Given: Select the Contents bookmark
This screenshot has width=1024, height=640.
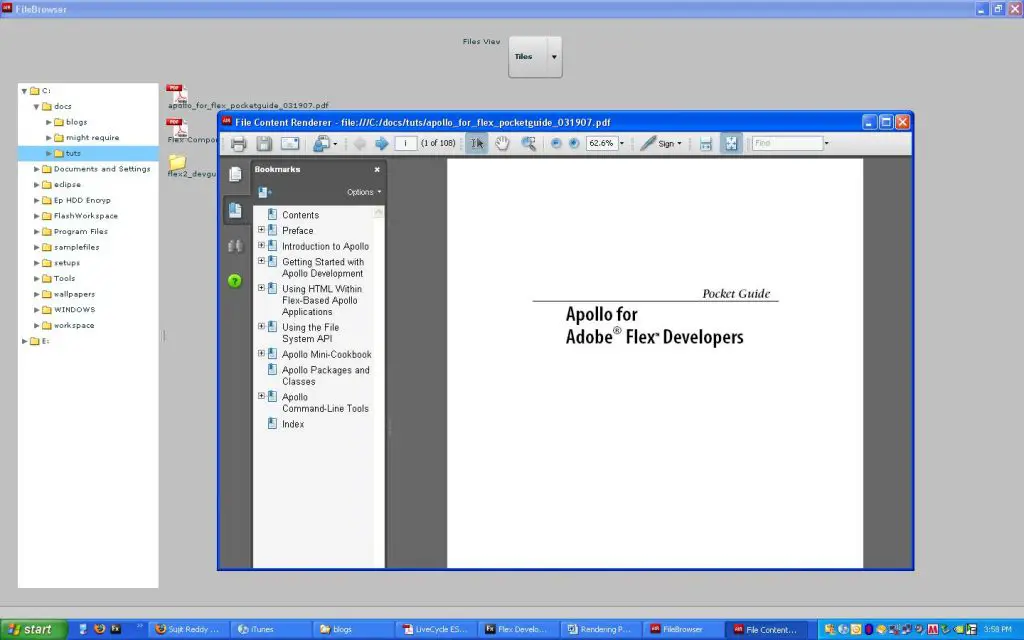Looking at the screenshot, I should 300,215.
